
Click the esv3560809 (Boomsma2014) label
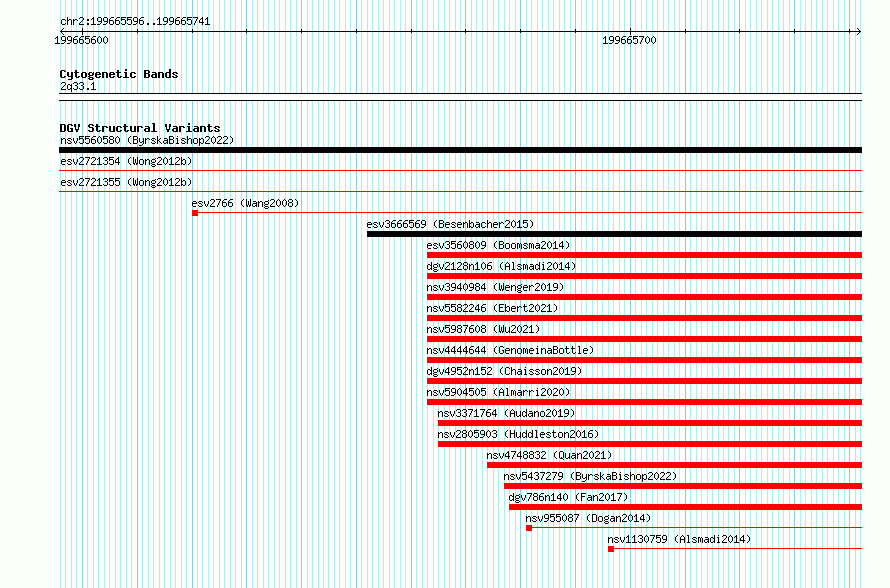[498, 245]
